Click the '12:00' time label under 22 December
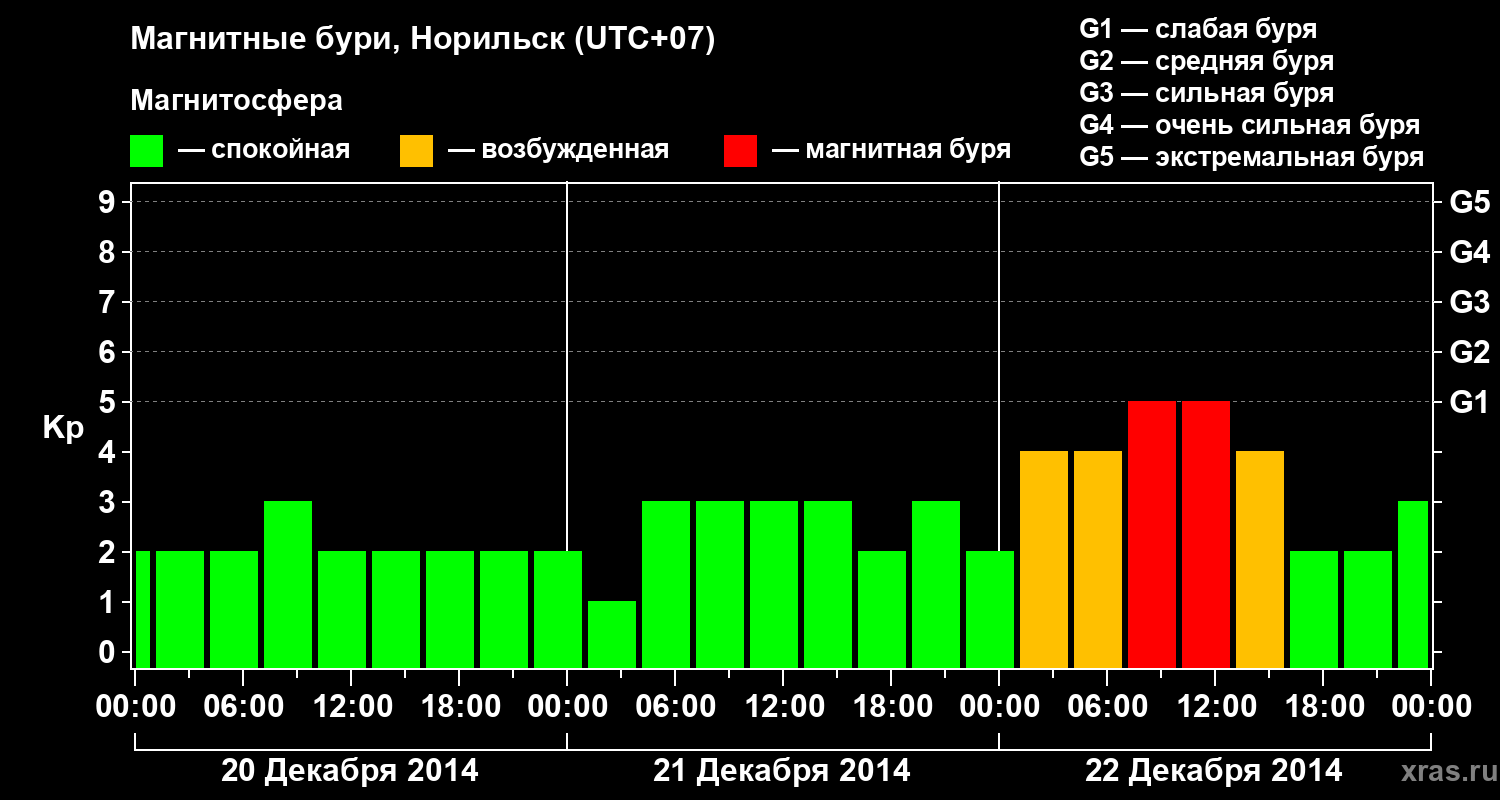The height and width of the screenshot is (800, 1500). pos(1215,707)
